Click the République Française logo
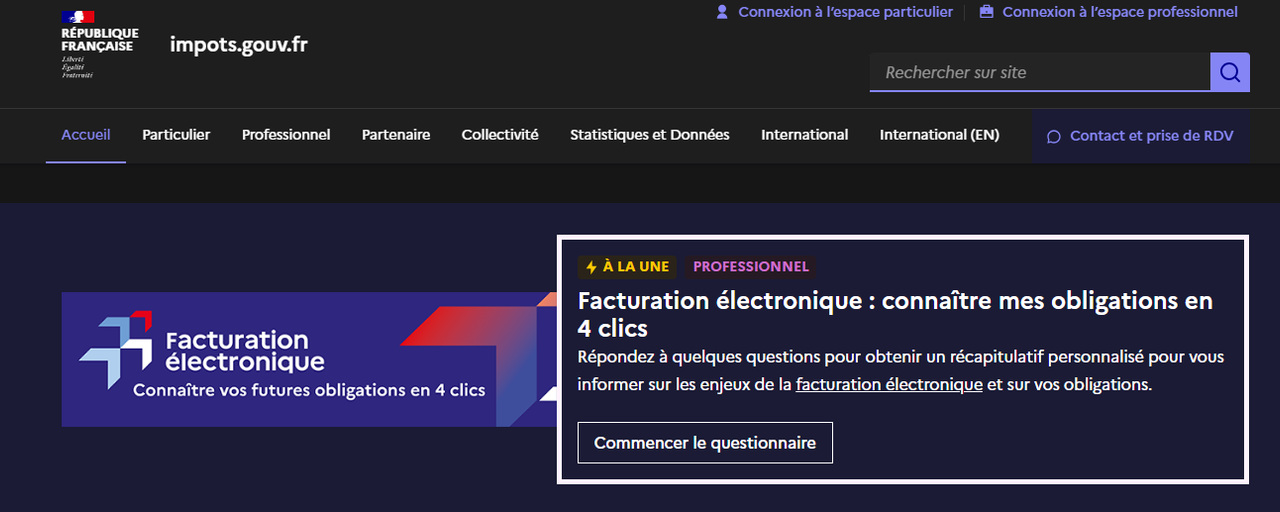The image size is (1280, 512). tap(100, 44)
